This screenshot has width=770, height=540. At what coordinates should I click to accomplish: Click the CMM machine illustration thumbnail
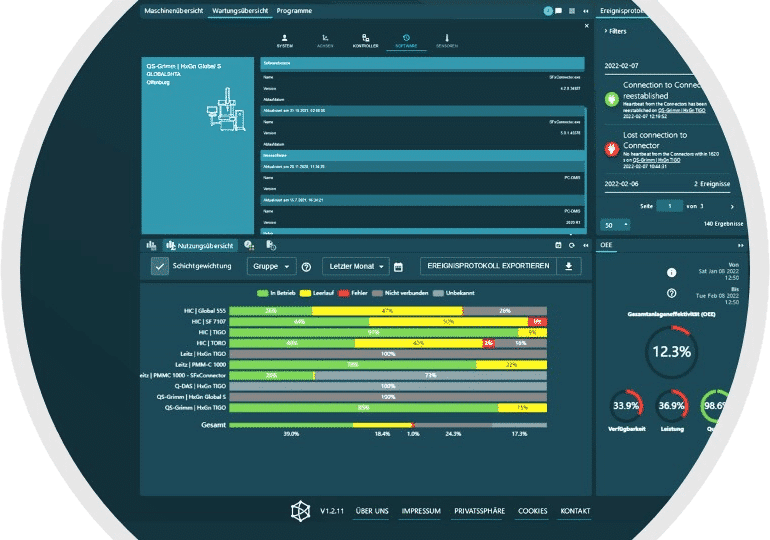pos(226,109)
